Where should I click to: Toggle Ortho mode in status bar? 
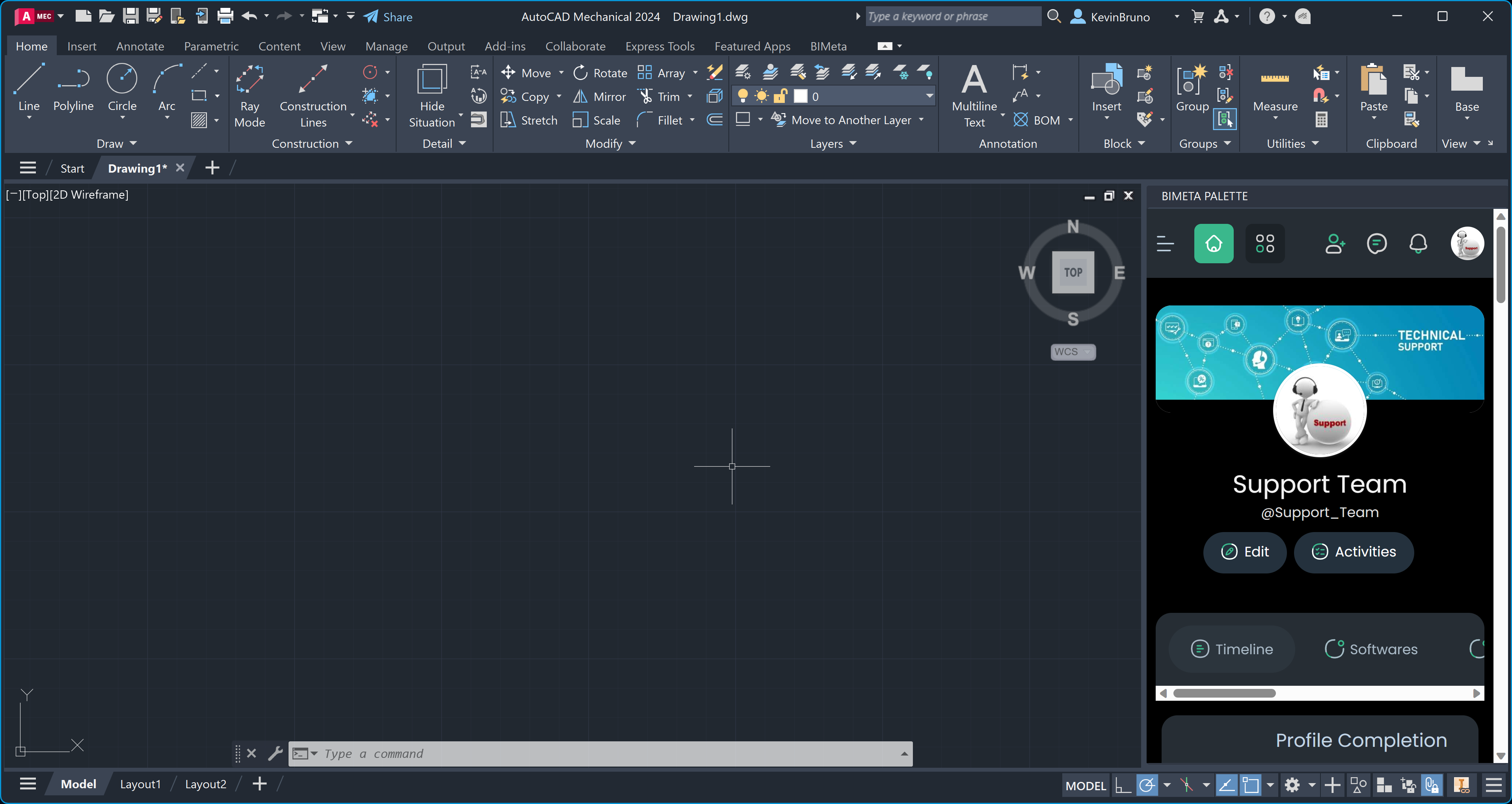1123,785
